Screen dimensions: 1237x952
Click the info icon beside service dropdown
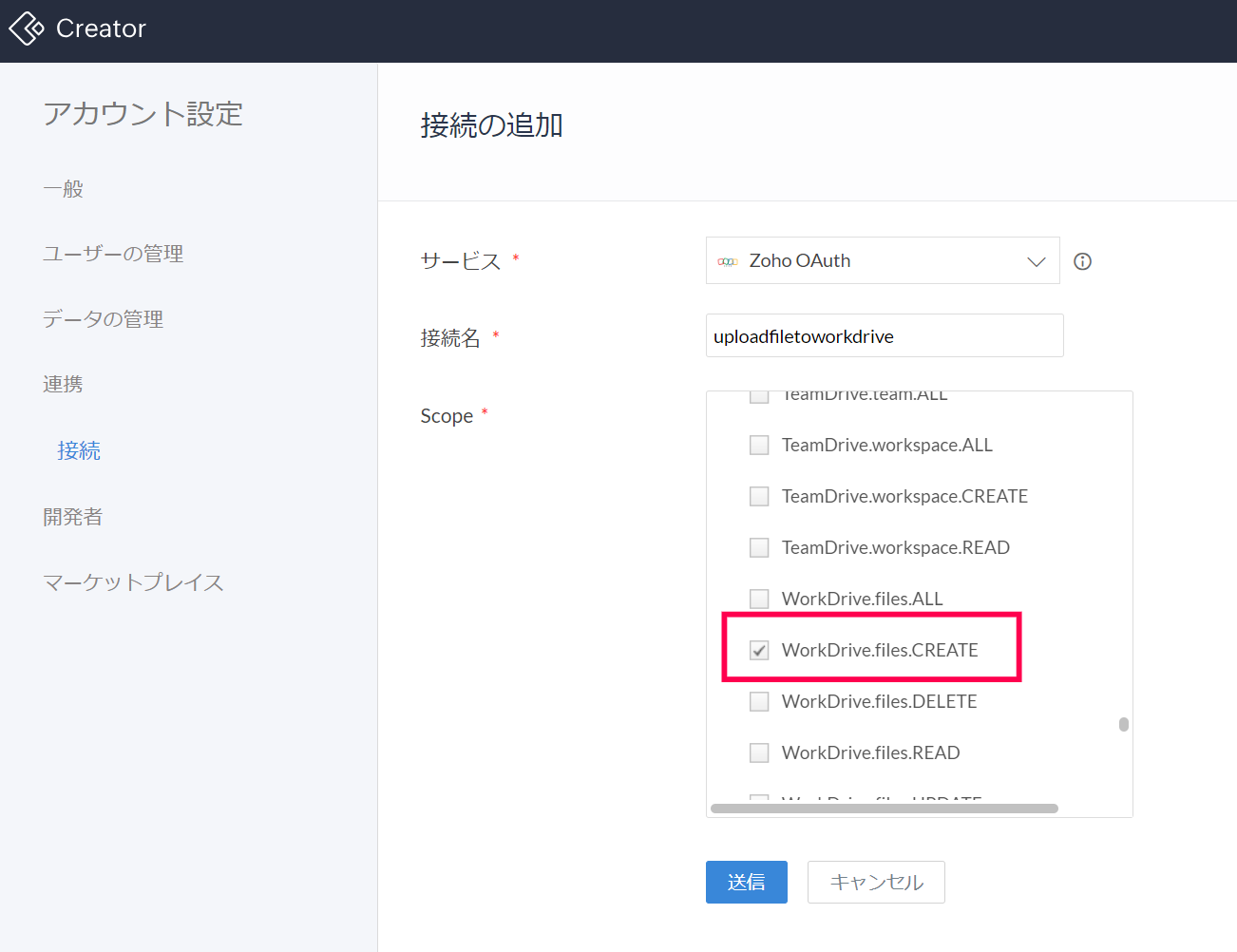pos(1082,261)
